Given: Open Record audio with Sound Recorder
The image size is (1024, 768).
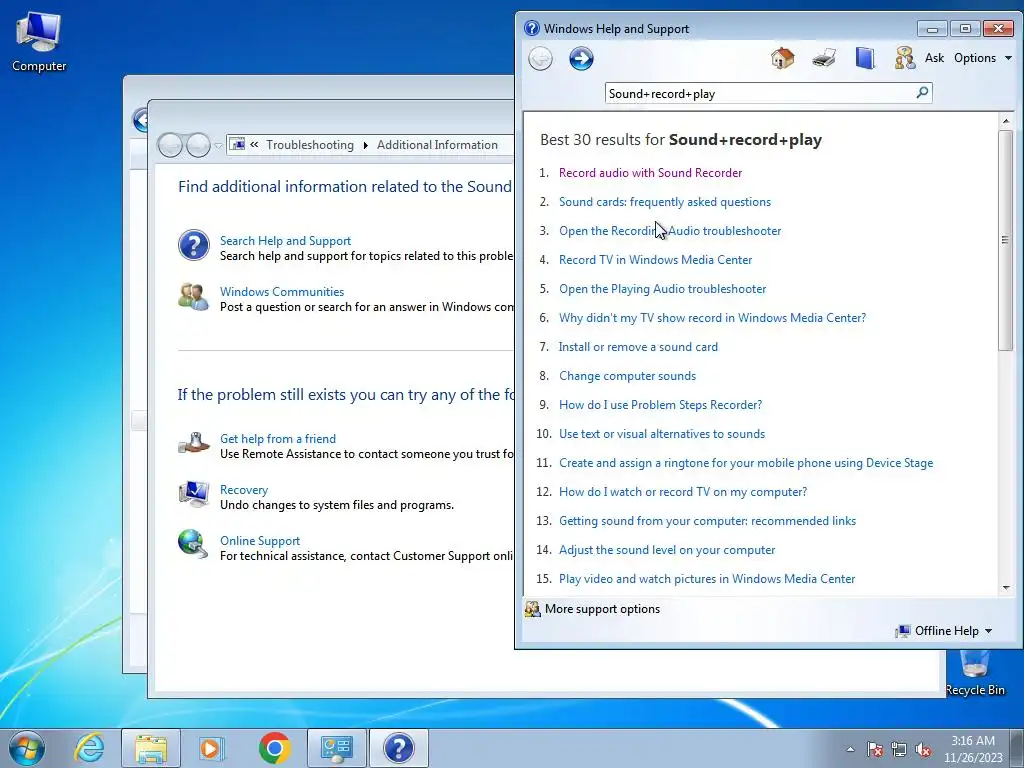Looking at the screenshot, I should point(650,173).
